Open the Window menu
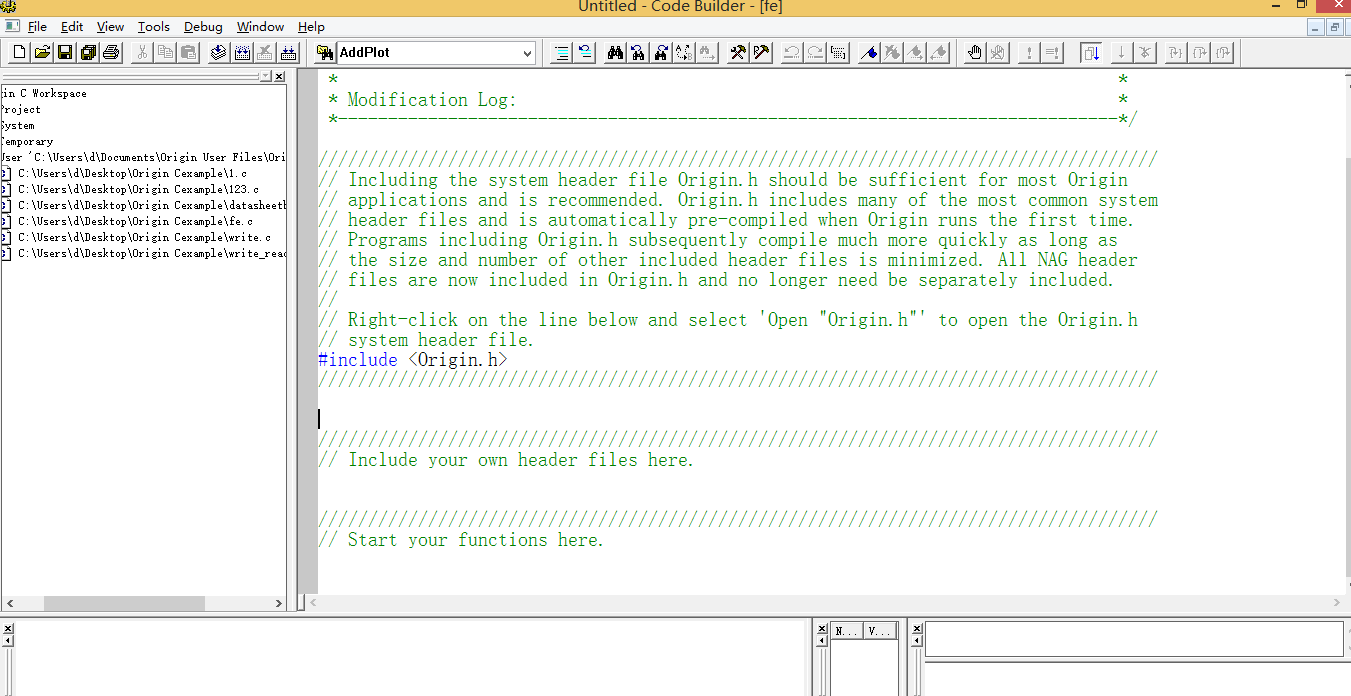 [x=260, y=27]
